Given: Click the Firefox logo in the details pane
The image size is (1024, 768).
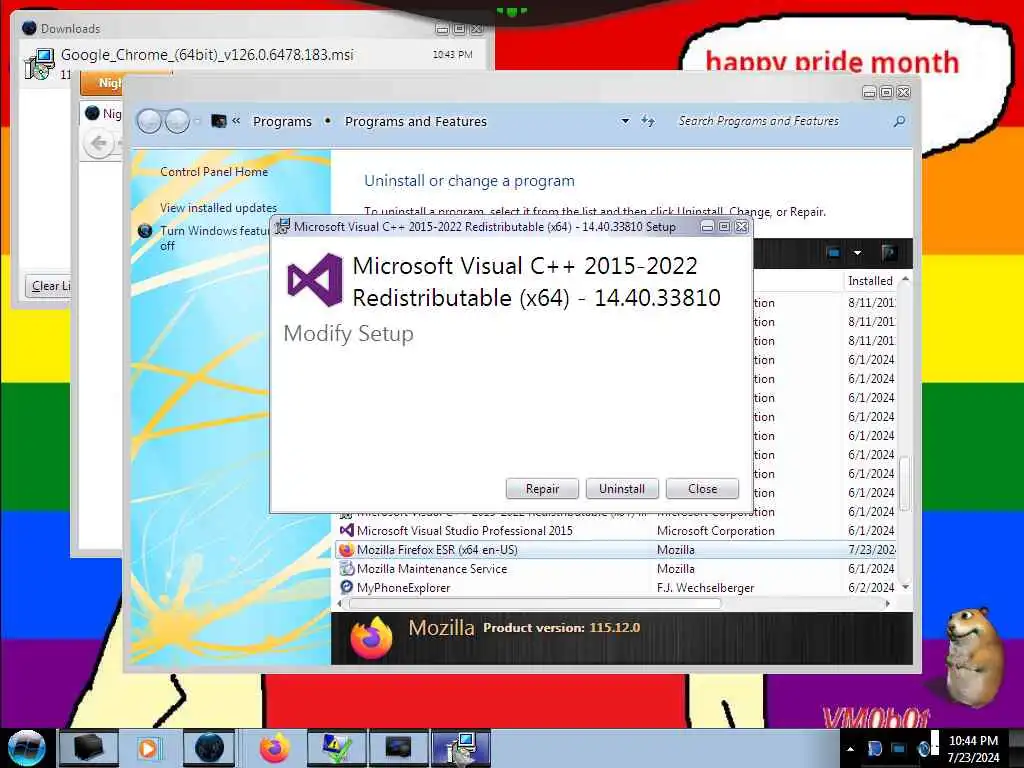Looking at the screenshot, I should pos(371,638).
